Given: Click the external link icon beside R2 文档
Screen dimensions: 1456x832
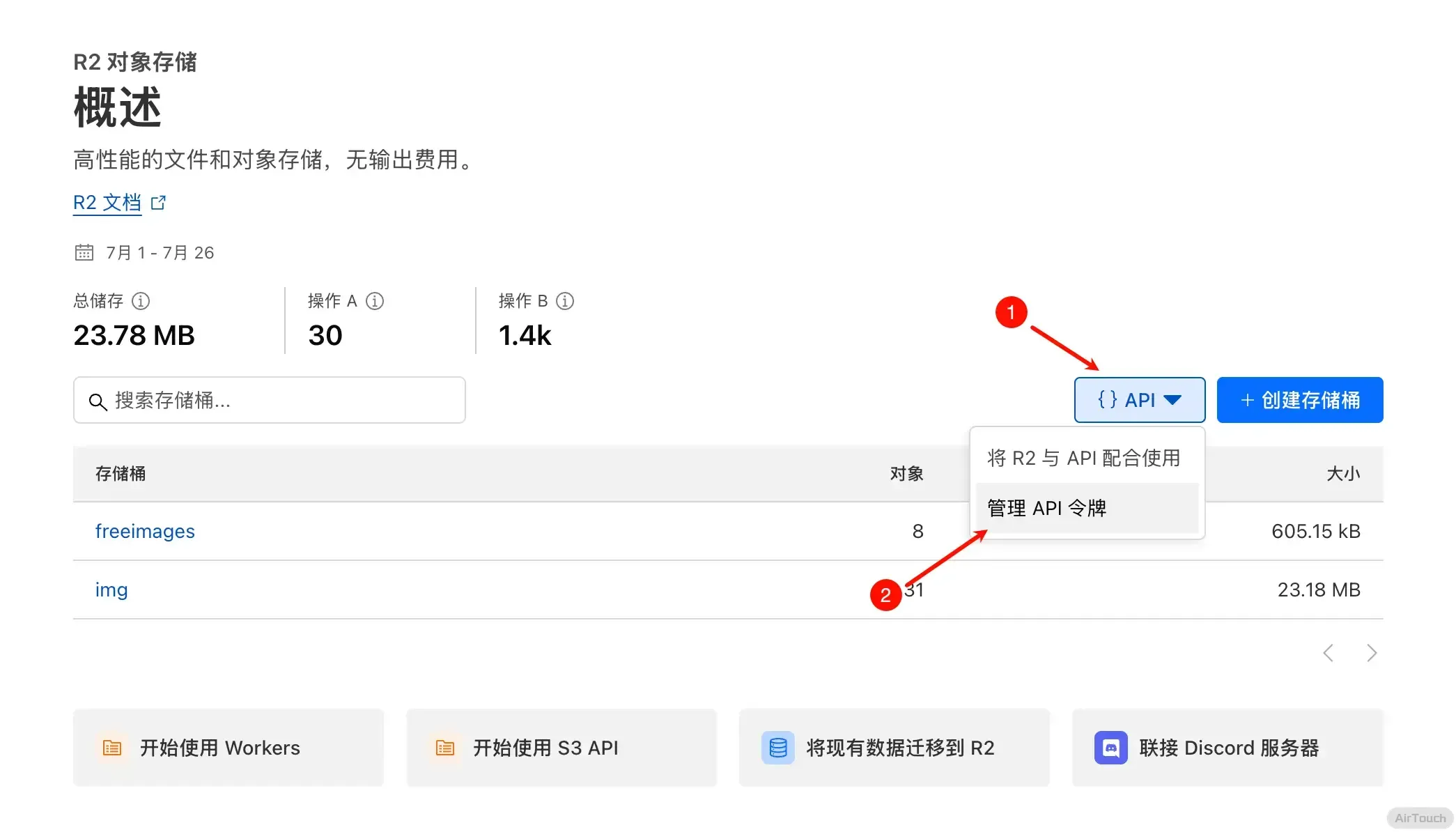Looking at the screenshot, I should point(159,203).
